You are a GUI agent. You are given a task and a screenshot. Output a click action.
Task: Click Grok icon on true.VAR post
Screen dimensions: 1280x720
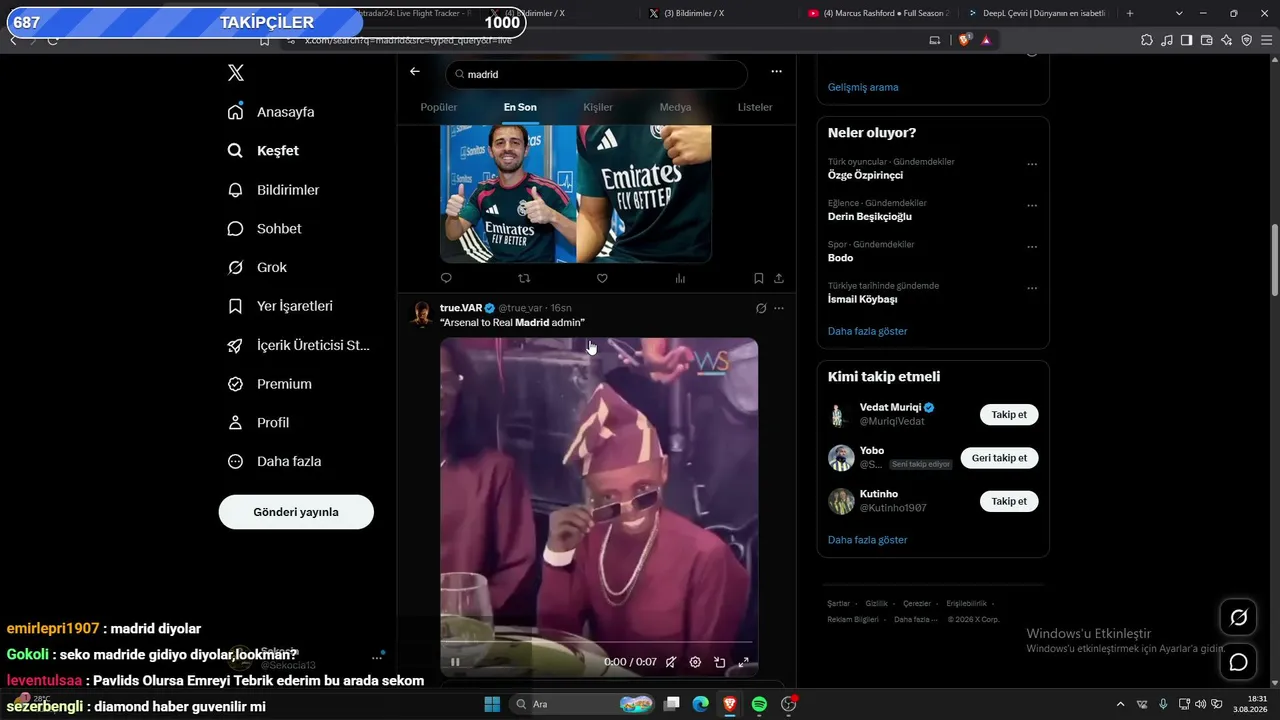pyautogui.click(x=761, y=308)
